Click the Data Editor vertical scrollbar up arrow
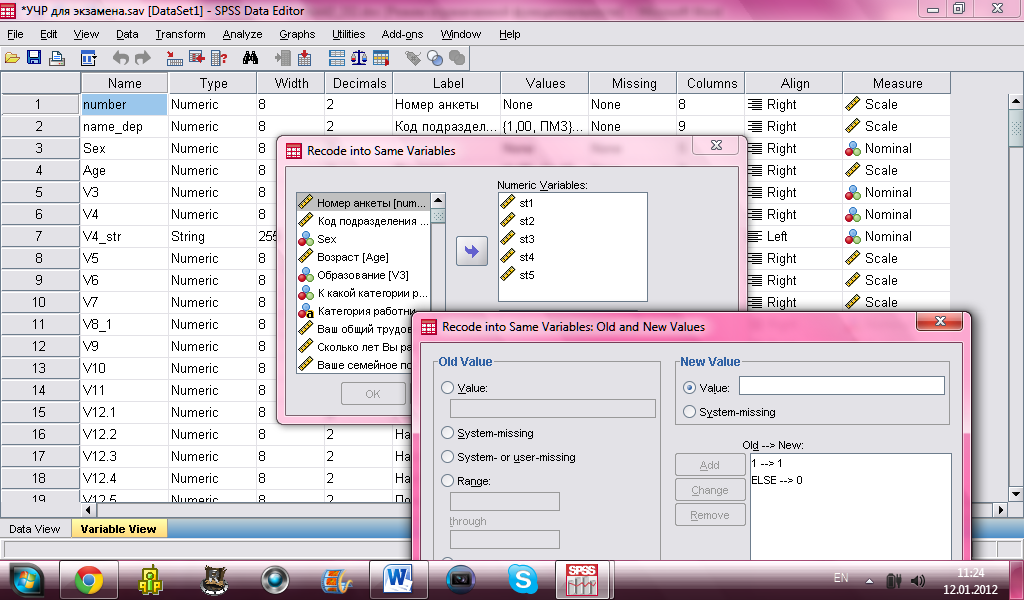The image size is (1024, 600). point(1016,102)
